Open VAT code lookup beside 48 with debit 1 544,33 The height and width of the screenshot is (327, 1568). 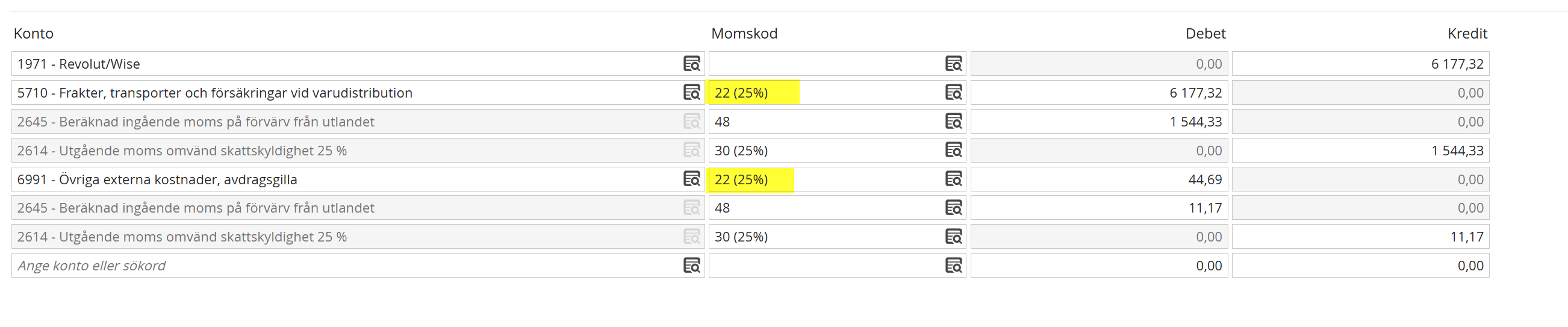[953, 121]
